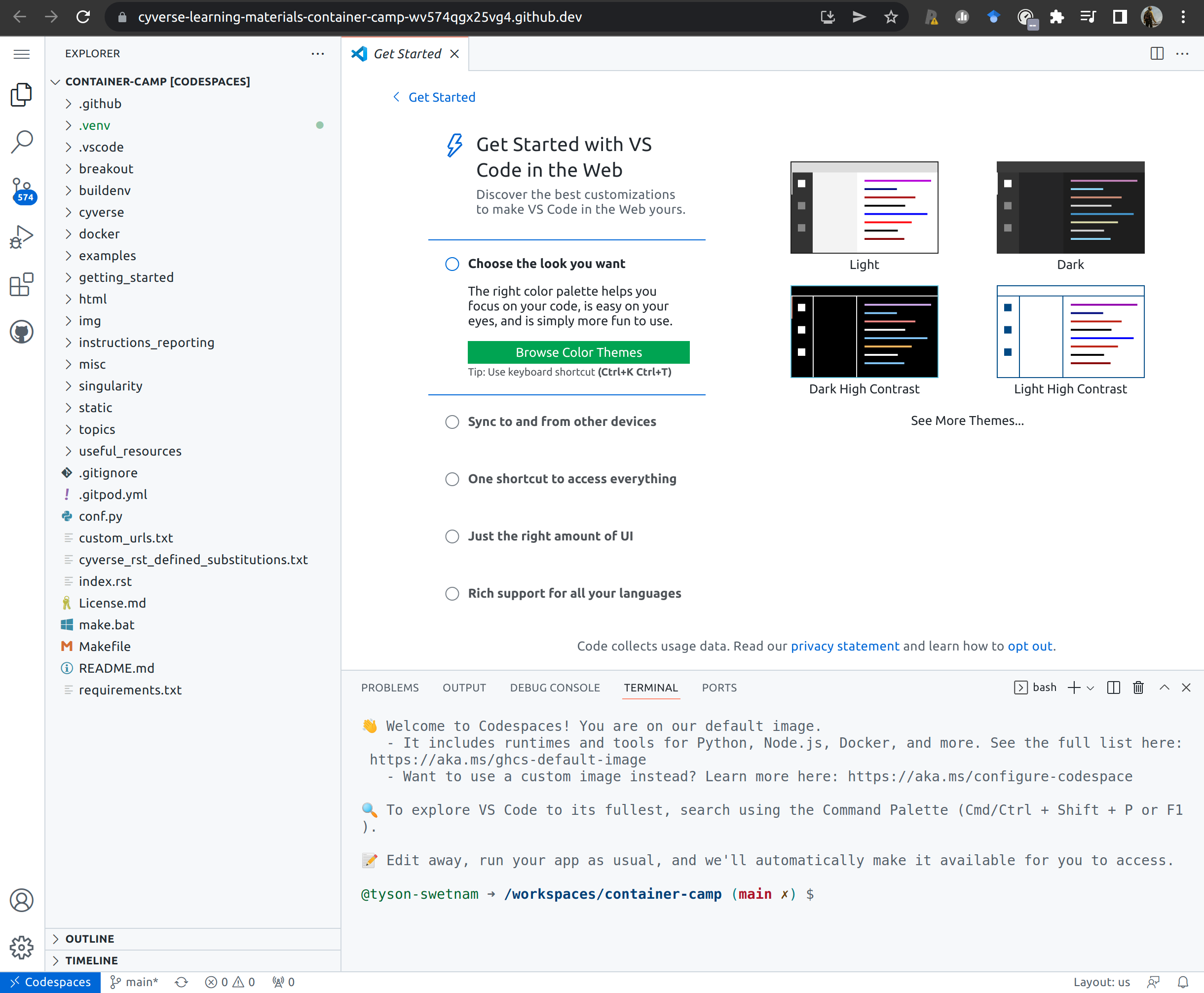Split the terminal panel

tap(1113, 687)
